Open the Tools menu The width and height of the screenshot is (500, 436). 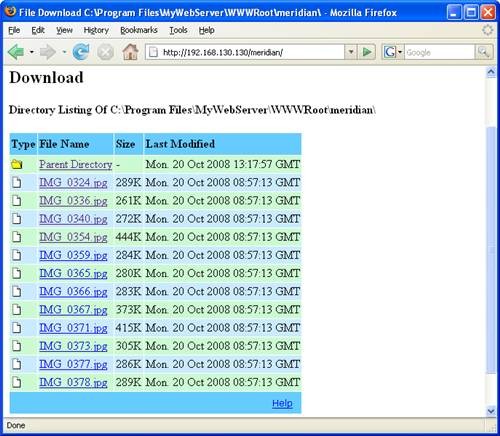[178, 30]
